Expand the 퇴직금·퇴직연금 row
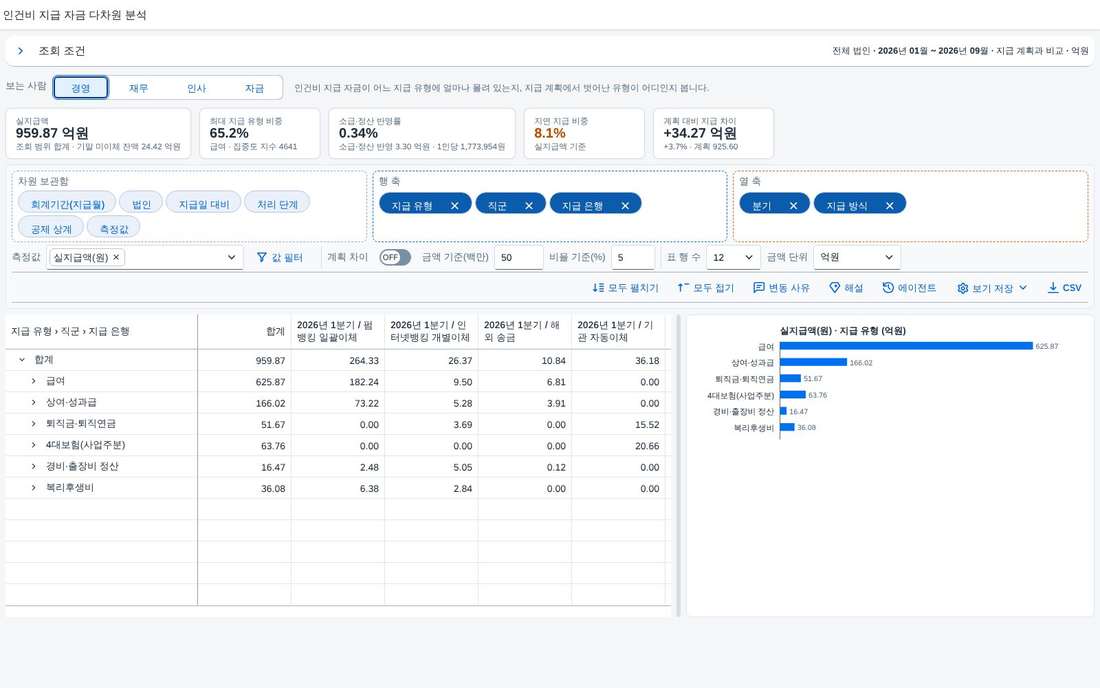Image resolution: width=1100 pixels, height=688 pixels. (33, 424)
